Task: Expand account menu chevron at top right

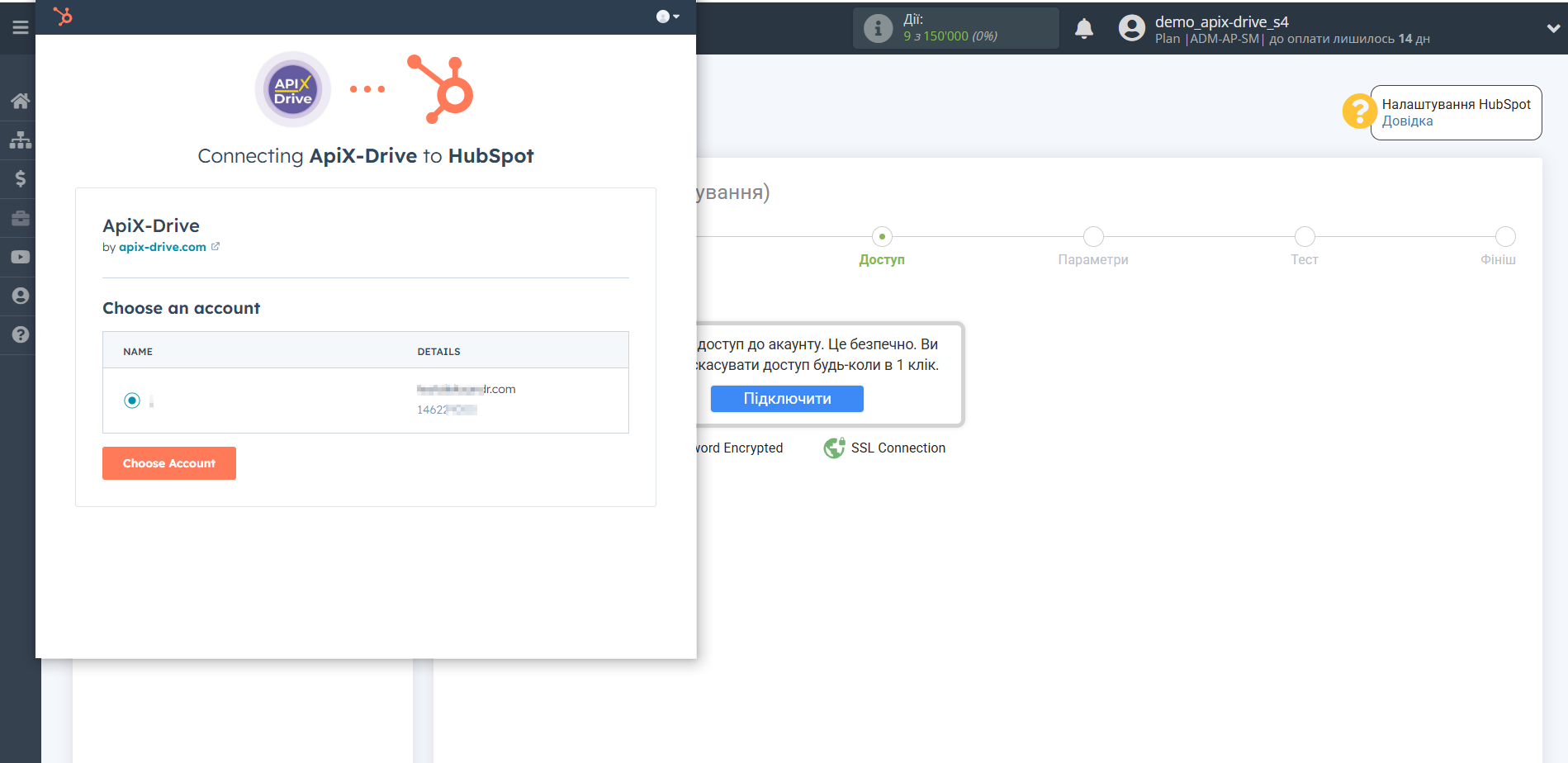Action: [x=1553, y=28]
